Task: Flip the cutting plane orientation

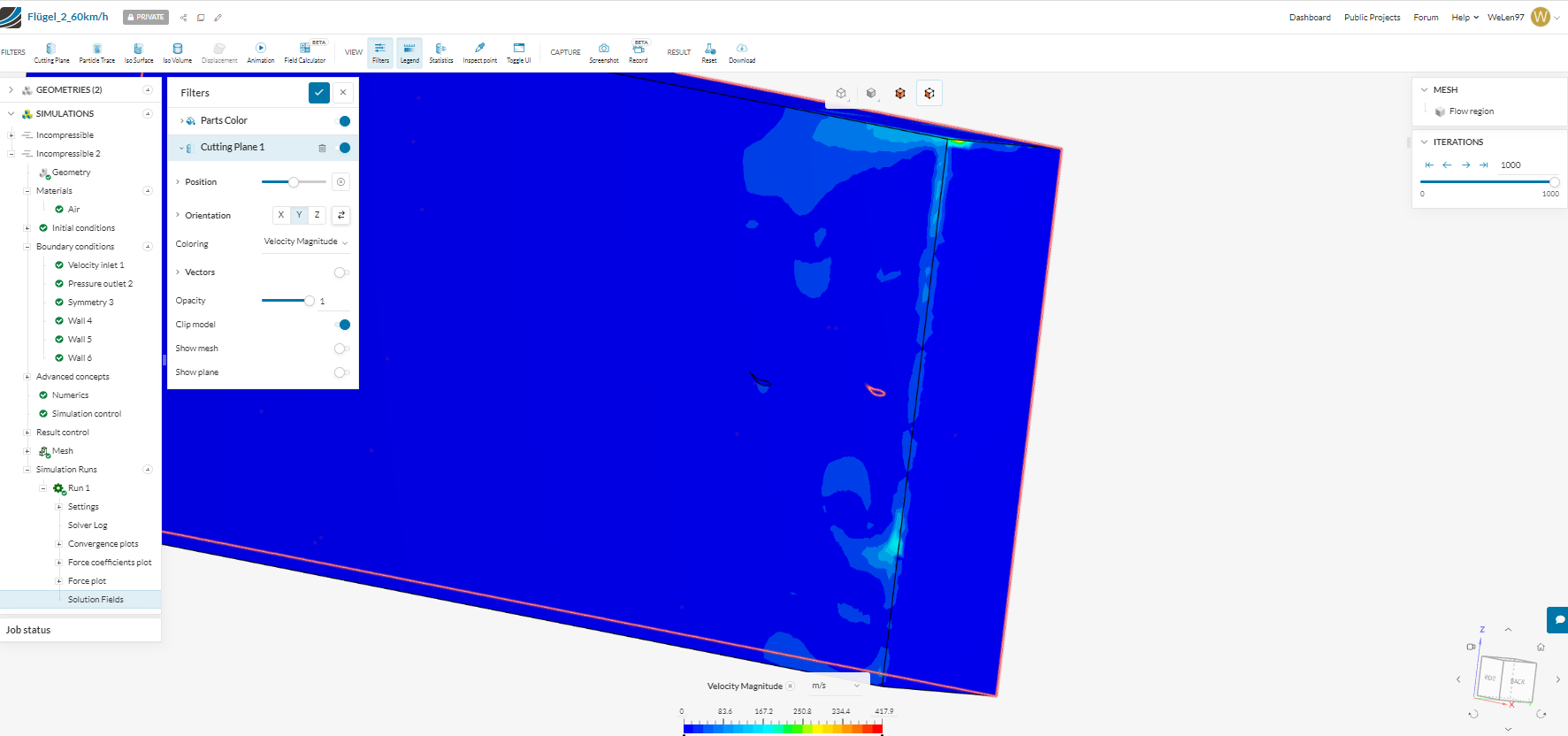Action: click(x=341, y=215)
